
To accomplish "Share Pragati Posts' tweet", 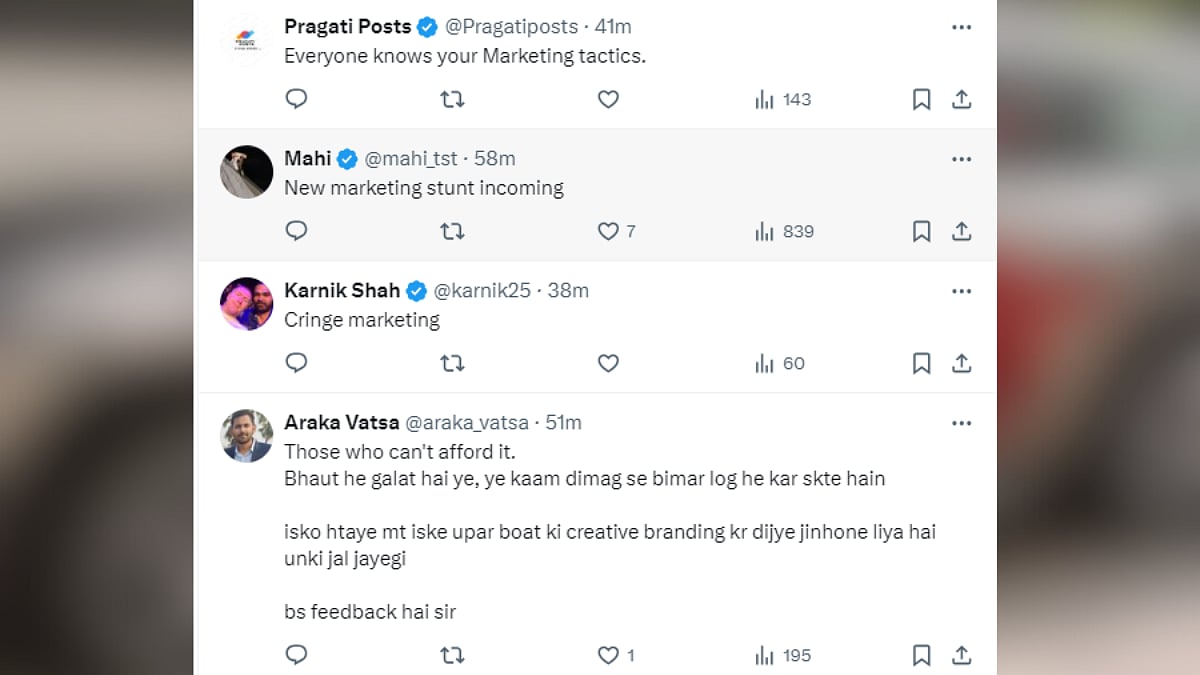I will [x=961, y=99].
